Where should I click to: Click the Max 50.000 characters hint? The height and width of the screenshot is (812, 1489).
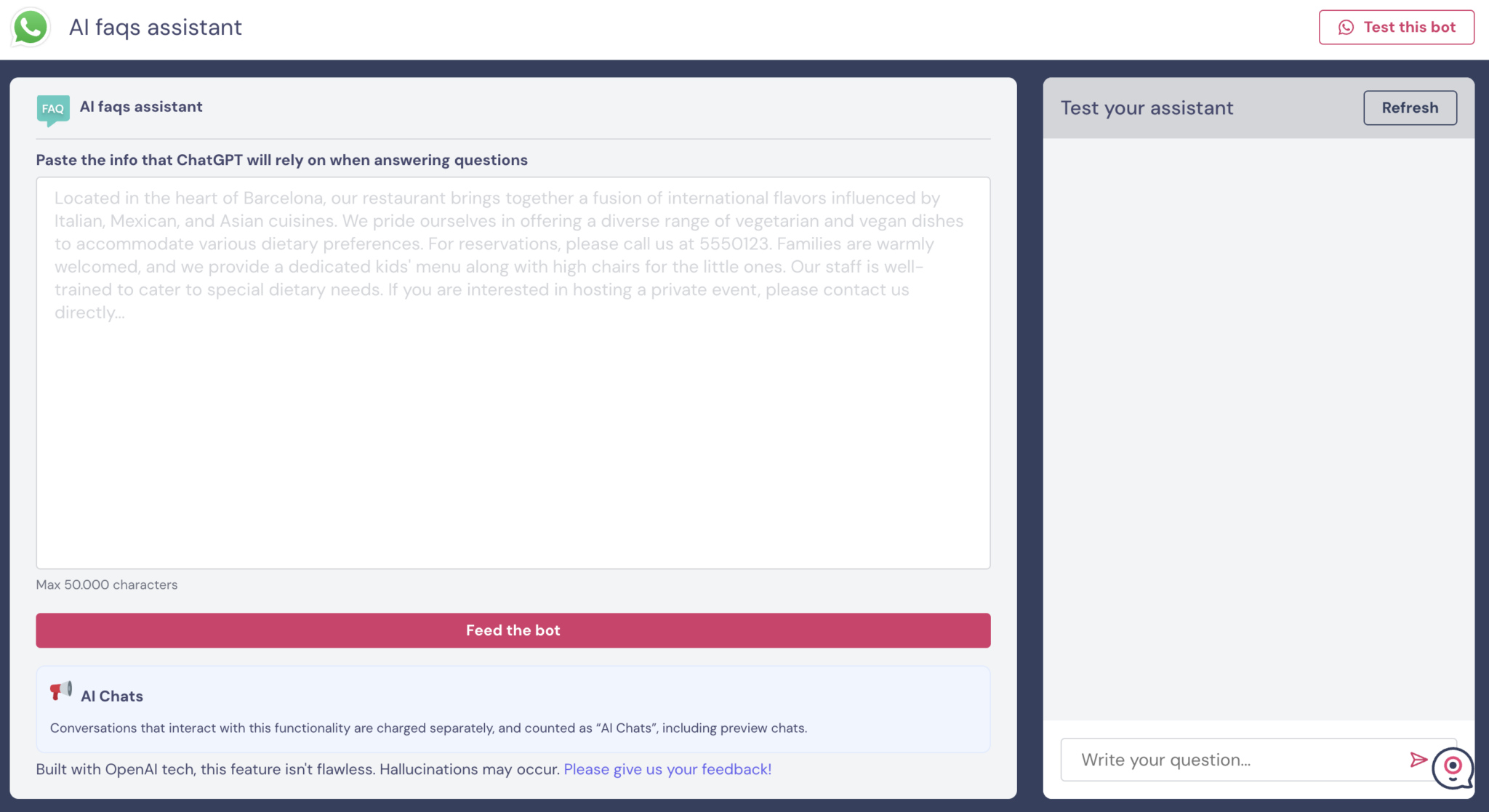(107, 584)
